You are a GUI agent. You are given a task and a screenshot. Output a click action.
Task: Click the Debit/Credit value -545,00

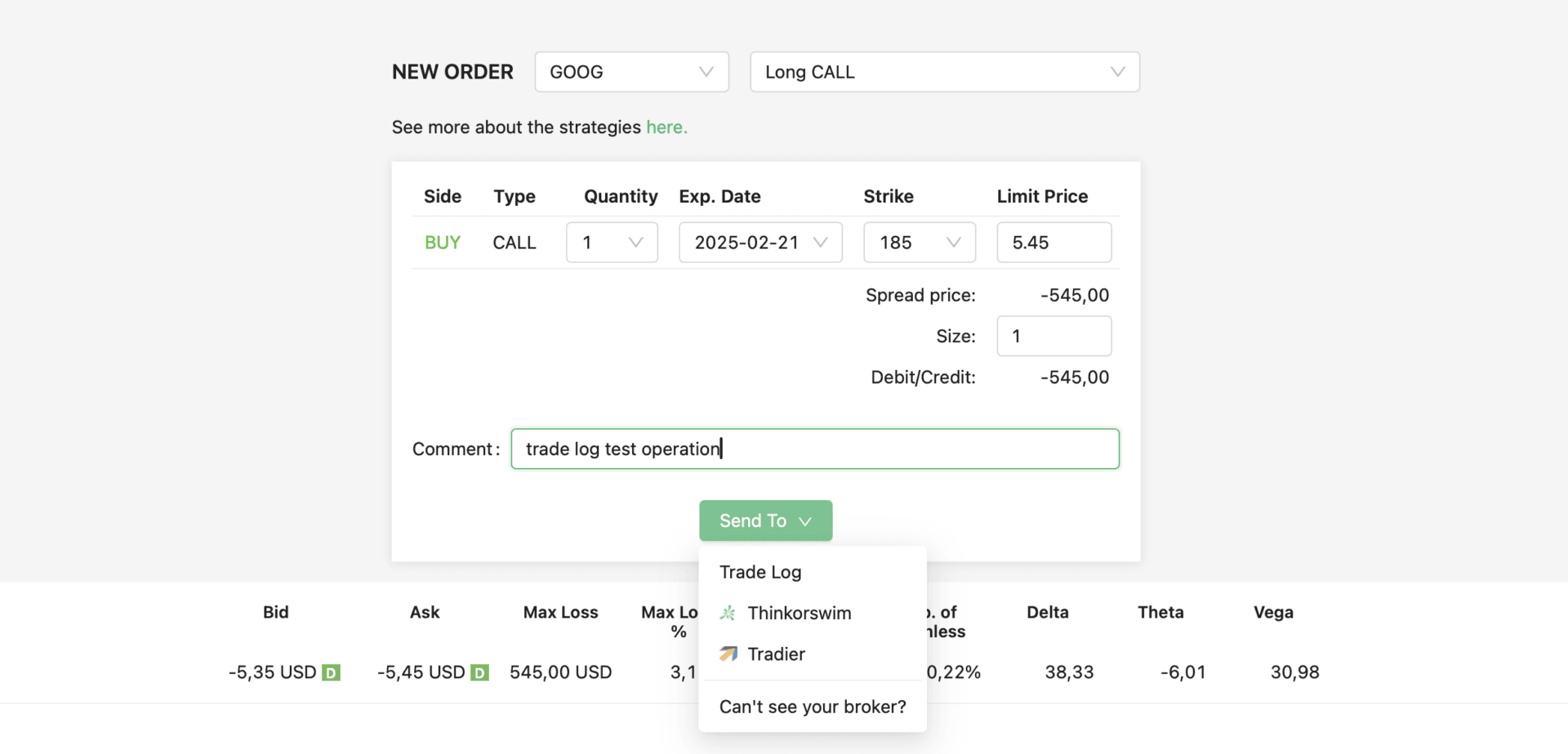click(x=1075, y=377)
